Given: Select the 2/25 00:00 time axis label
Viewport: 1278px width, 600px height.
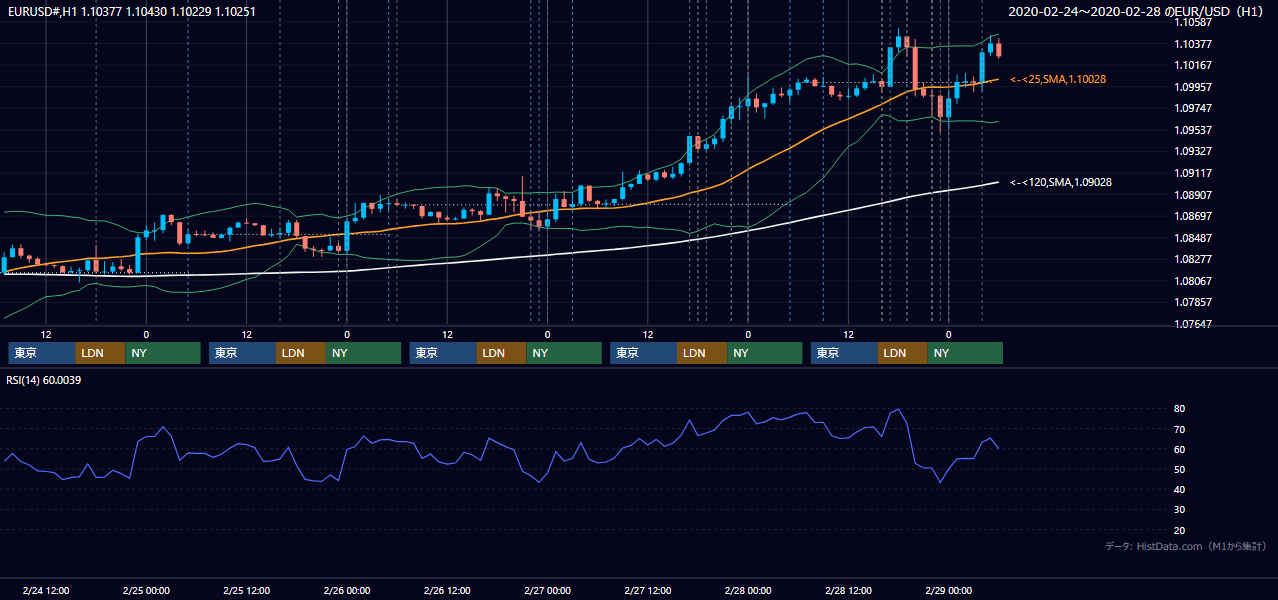Looking at the screenshot, I should [x=146, y=590].
